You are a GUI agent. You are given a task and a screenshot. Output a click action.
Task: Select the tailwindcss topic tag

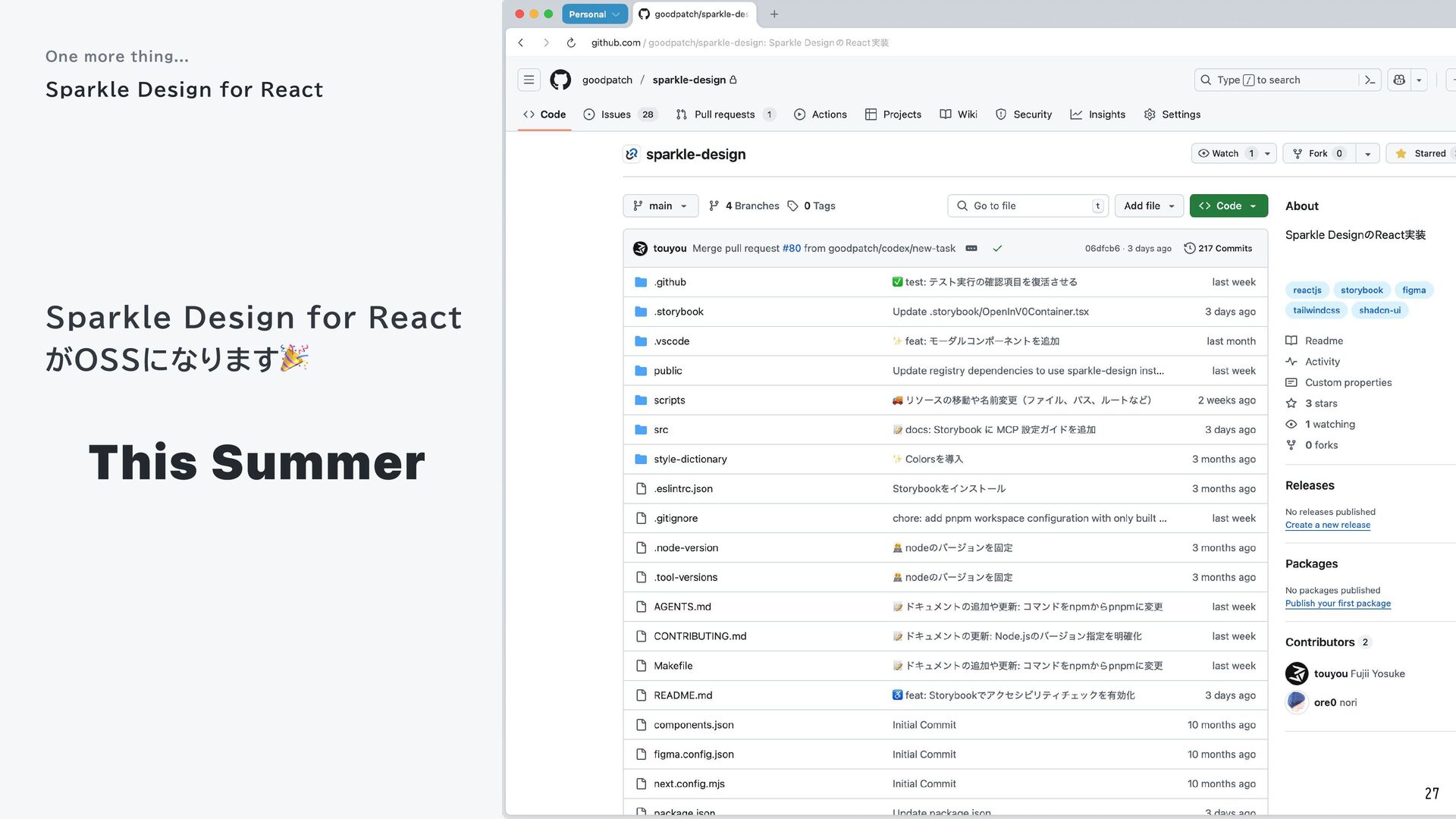(1316, 310)
